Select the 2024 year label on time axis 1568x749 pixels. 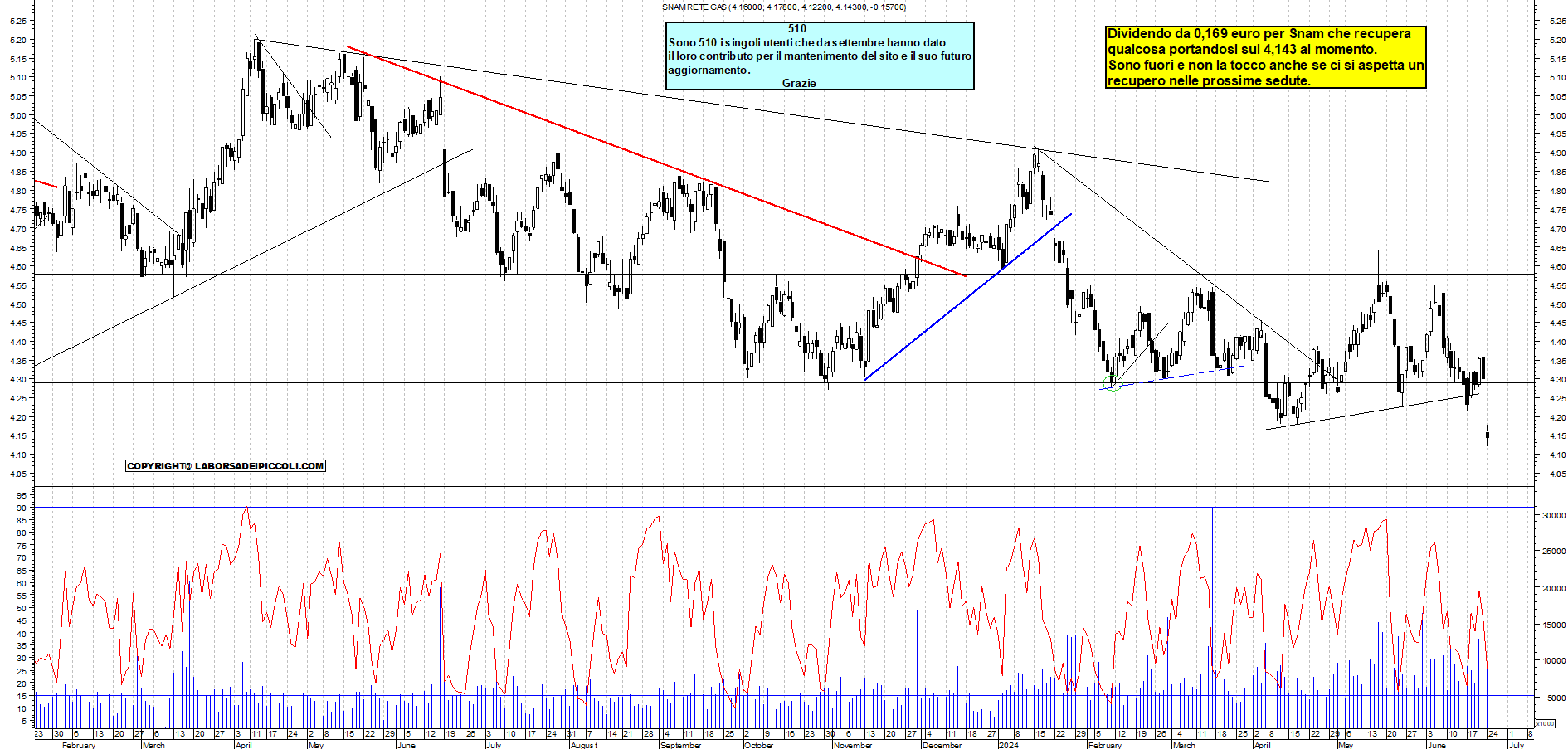click(1009, 745)
